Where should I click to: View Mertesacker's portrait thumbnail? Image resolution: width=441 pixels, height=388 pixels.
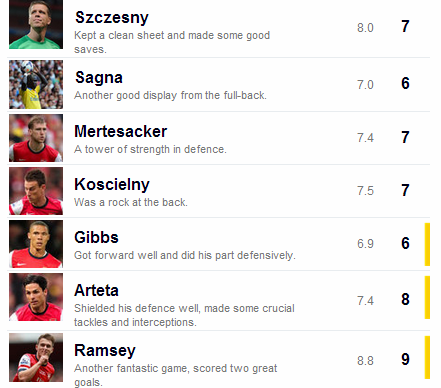(x=36, y=138)
